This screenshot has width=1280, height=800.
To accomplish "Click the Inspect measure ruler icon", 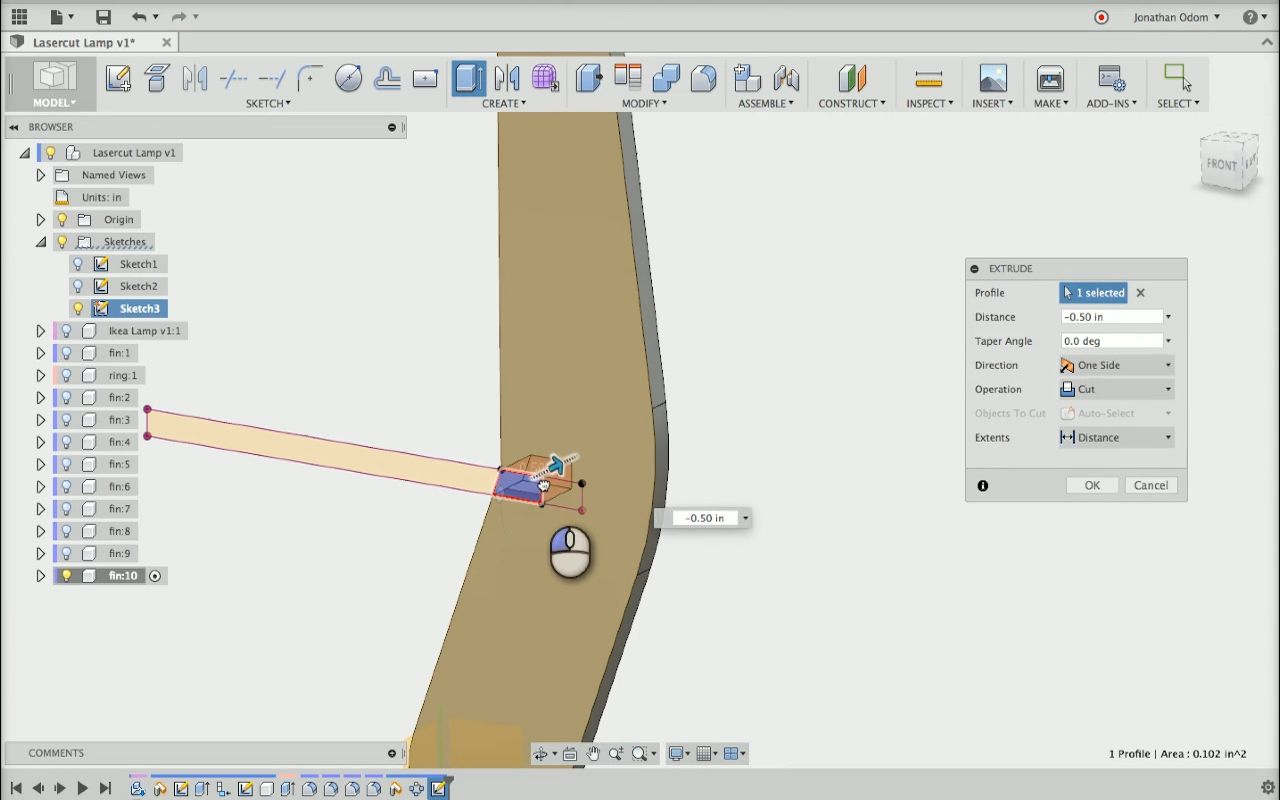I will tap(929, 78).
